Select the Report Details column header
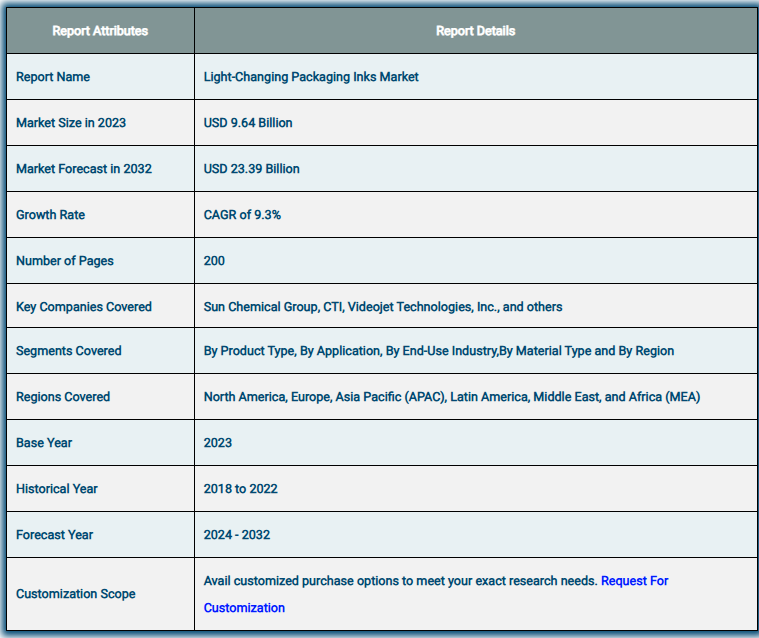Screen dimensions: 759x638 [475, 31]
